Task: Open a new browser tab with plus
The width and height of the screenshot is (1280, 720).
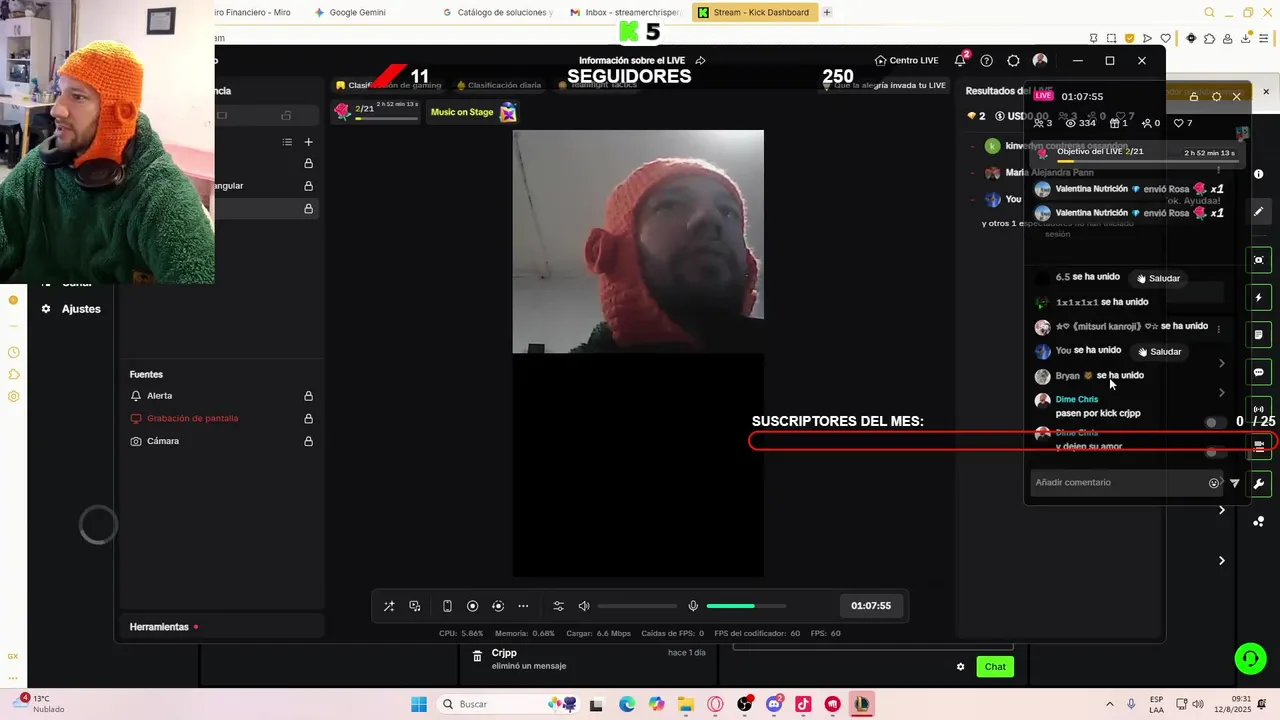Action: [827, 12]
